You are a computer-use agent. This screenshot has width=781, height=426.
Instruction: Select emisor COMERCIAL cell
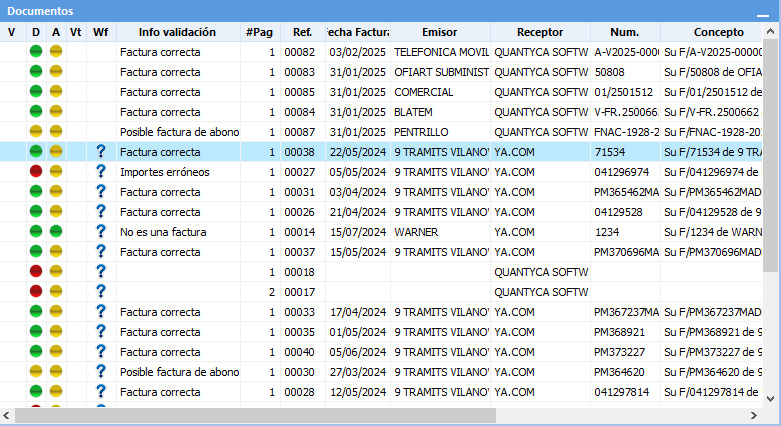[x=440, y=92]
